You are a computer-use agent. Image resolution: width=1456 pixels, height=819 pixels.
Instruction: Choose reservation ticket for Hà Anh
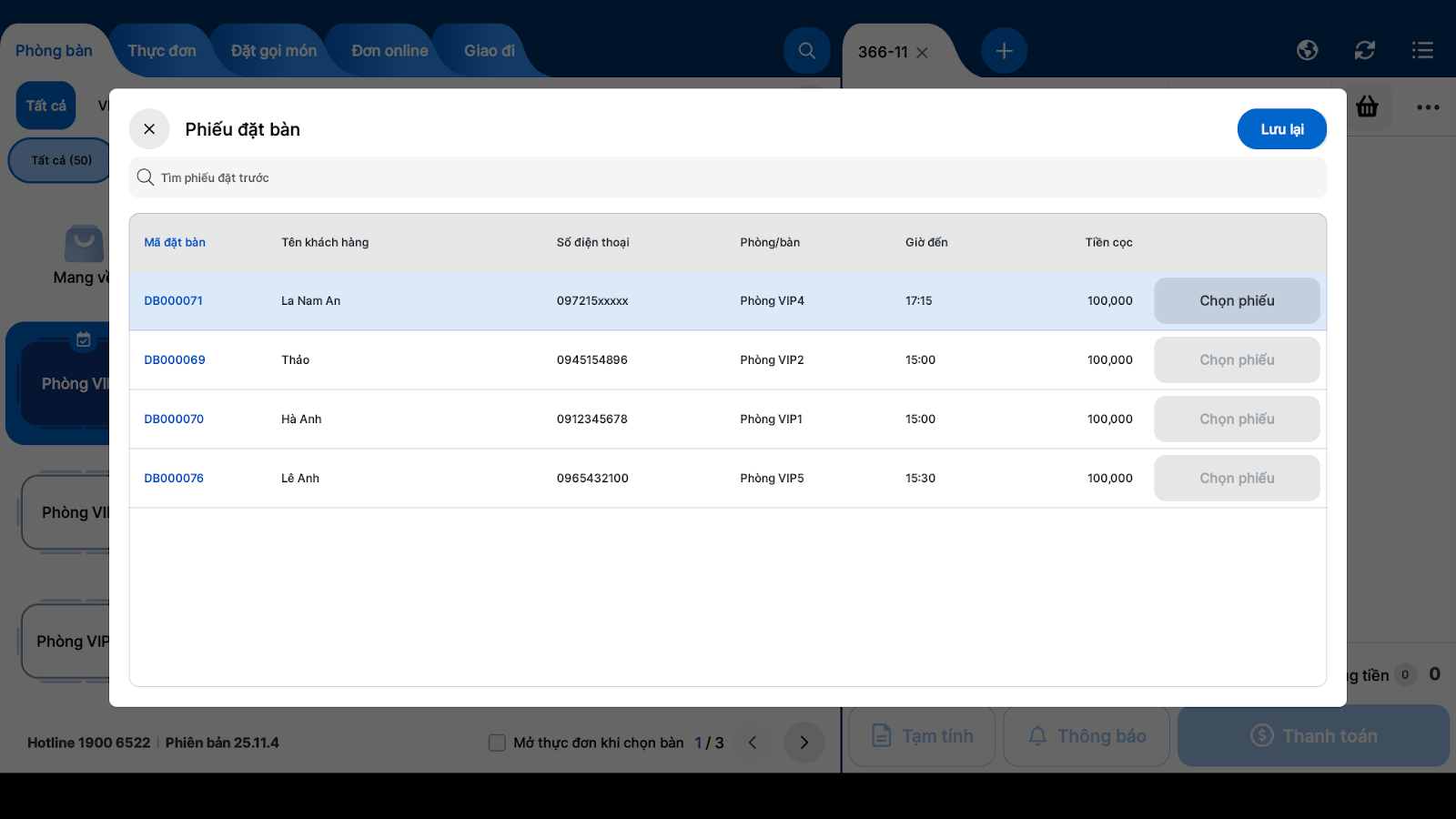click(1237, 419)
